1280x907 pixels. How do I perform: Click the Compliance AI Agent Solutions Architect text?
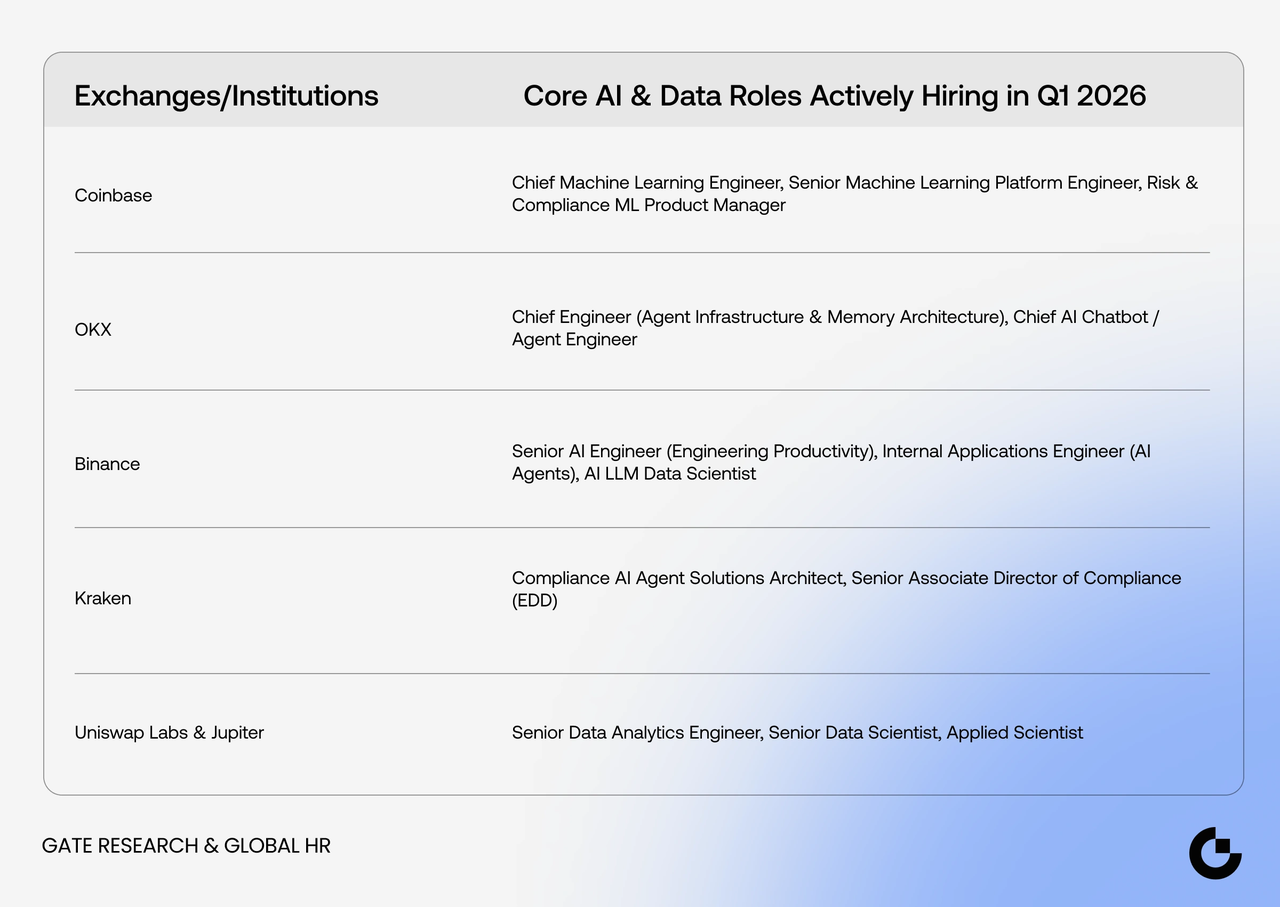[x=677, y=578]
